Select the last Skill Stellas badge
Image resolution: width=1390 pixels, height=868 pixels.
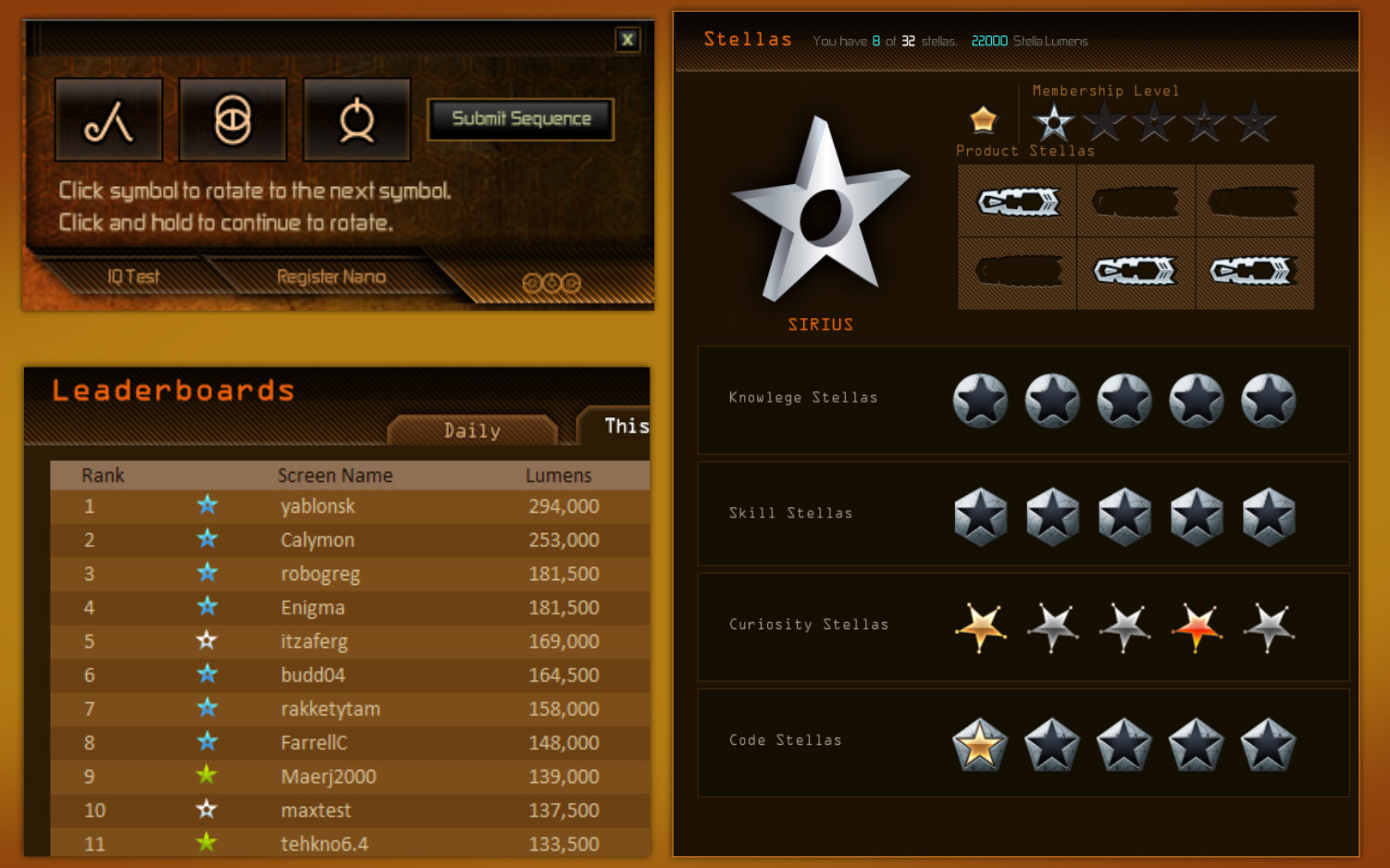1268,516
